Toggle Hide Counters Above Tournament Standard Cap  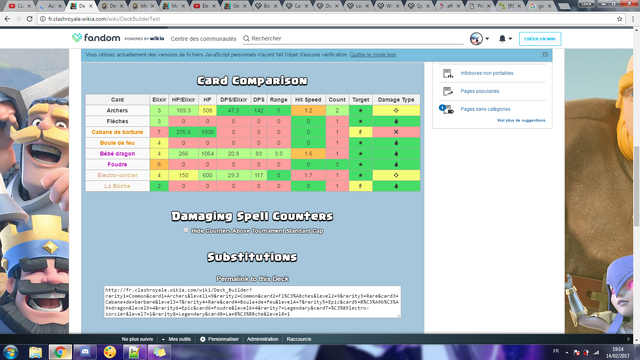[186, 231]
